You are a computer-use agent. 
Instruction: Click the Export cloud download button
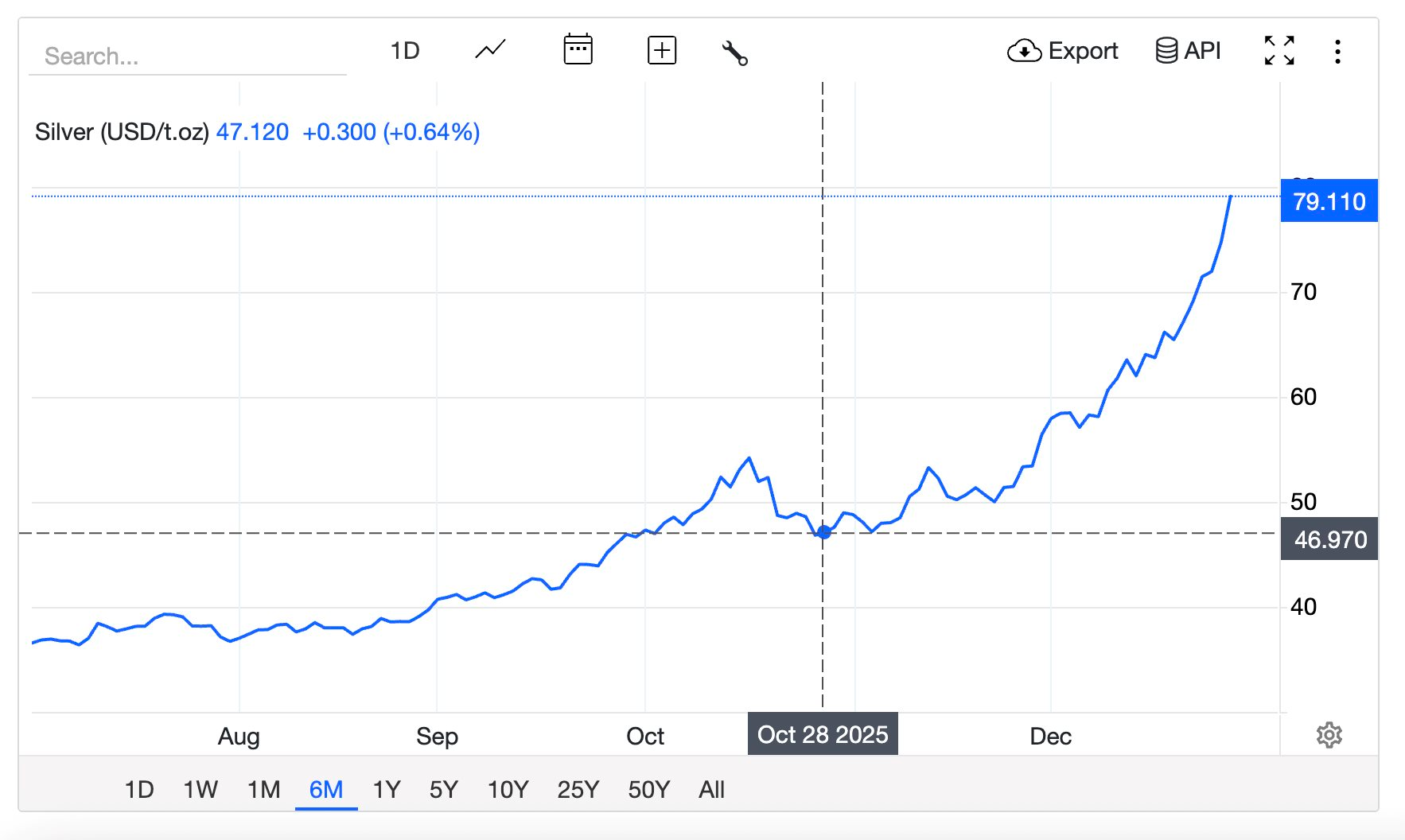pyautogui.click(x=1062, y=51)
